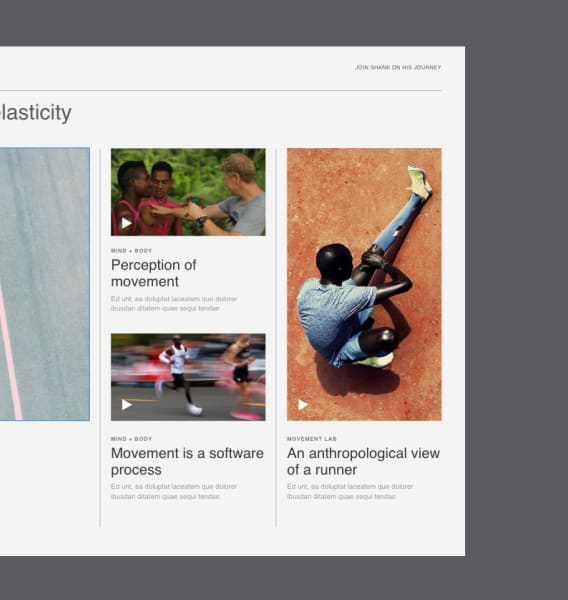The height and width of the screenshot is (600, 568).
Task: Play the blurred marathon runners video
Action: (x=126, y=404)
